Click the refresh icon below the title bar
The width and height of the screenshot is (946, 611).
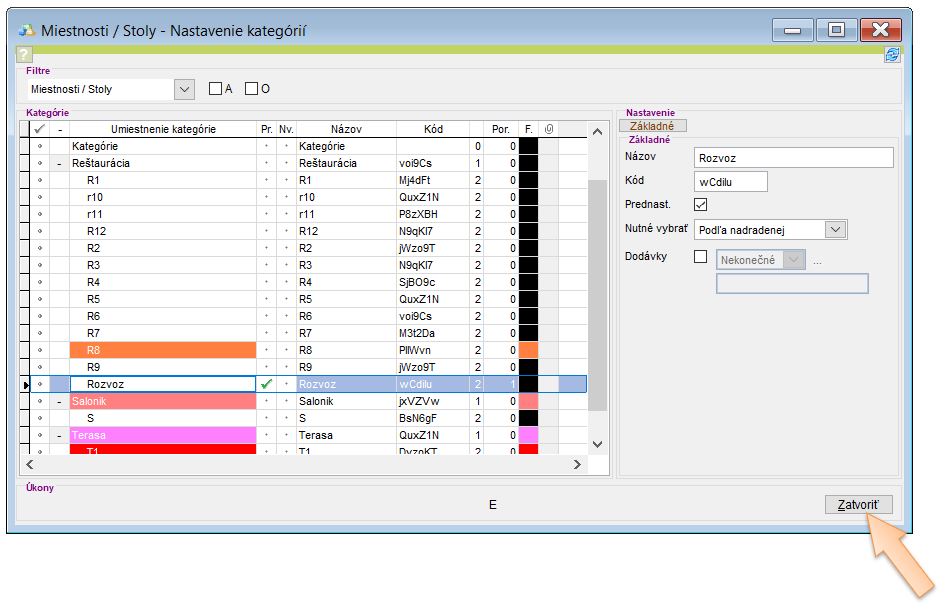point(892,55)
